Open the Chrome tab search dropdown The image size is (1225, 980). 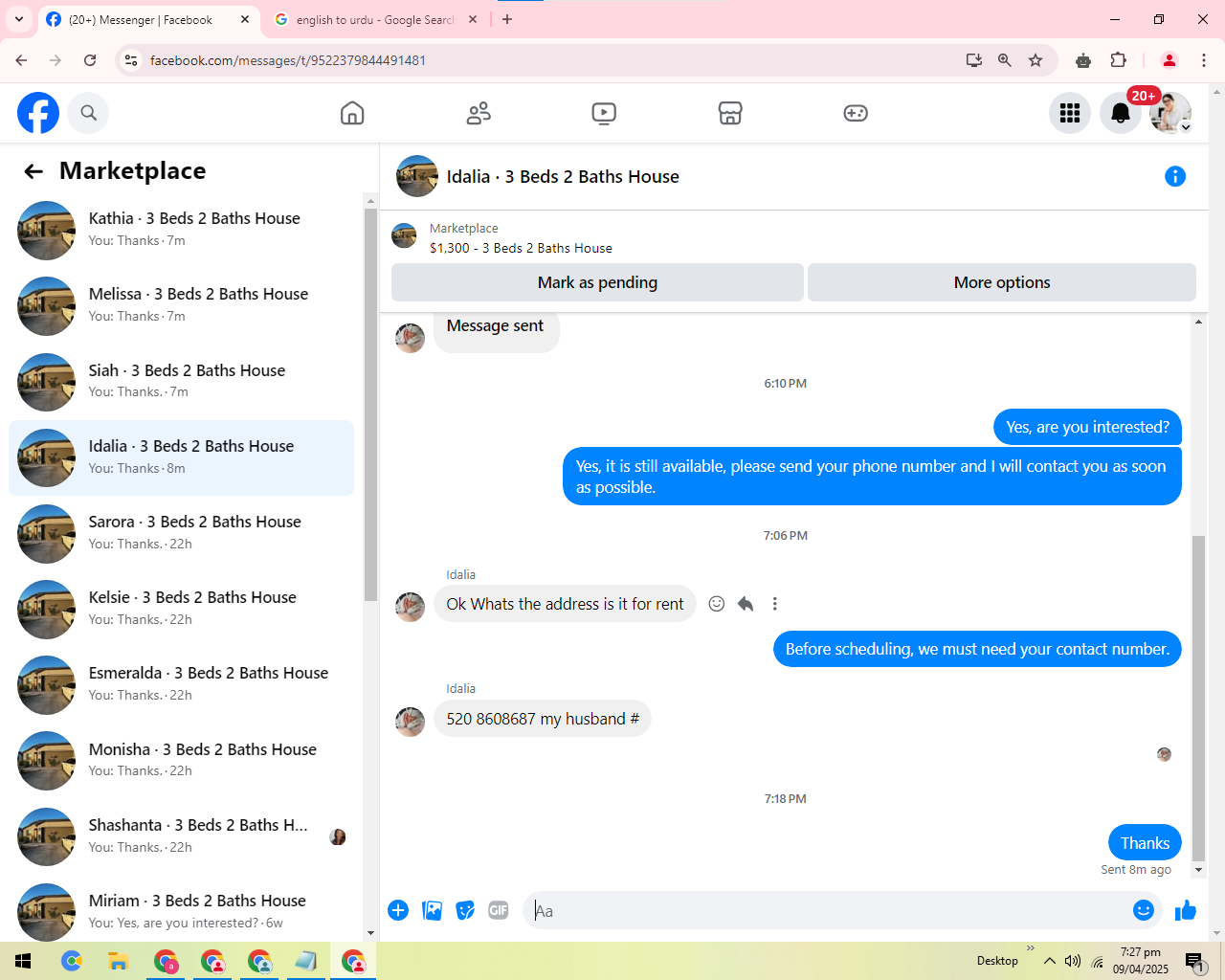(x=19, y=19)
